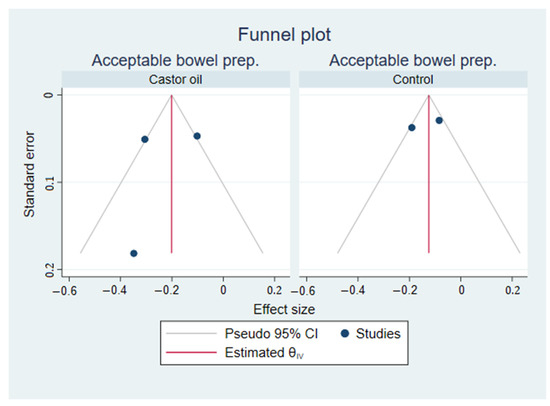Click the Estimated θ legend text
Viewport: 550px width, 406px height.
tap(264, 353)
